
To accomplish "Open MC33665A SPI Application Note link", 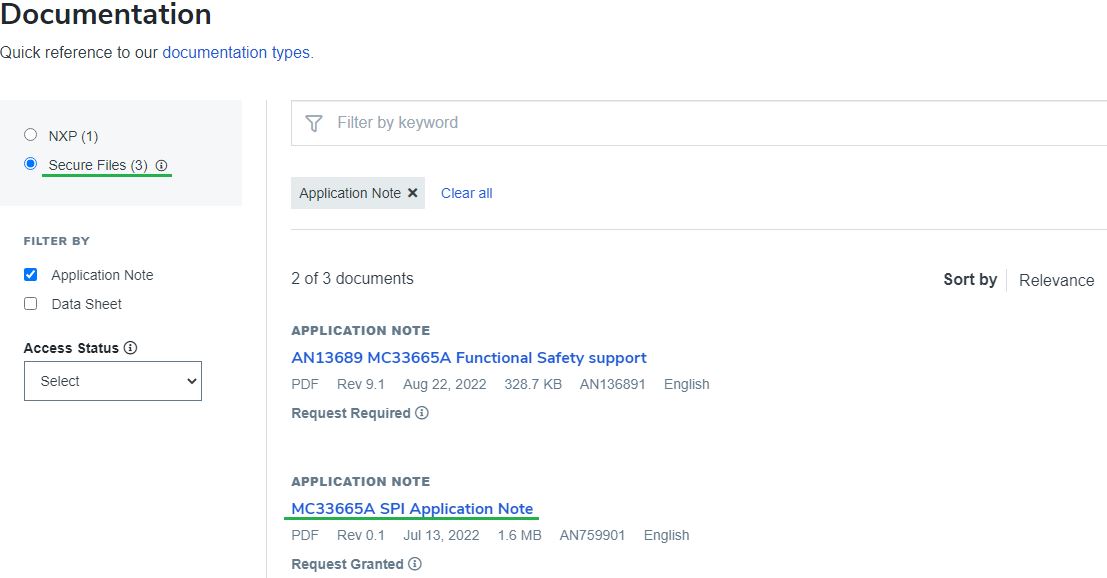I will coord(412,509).
